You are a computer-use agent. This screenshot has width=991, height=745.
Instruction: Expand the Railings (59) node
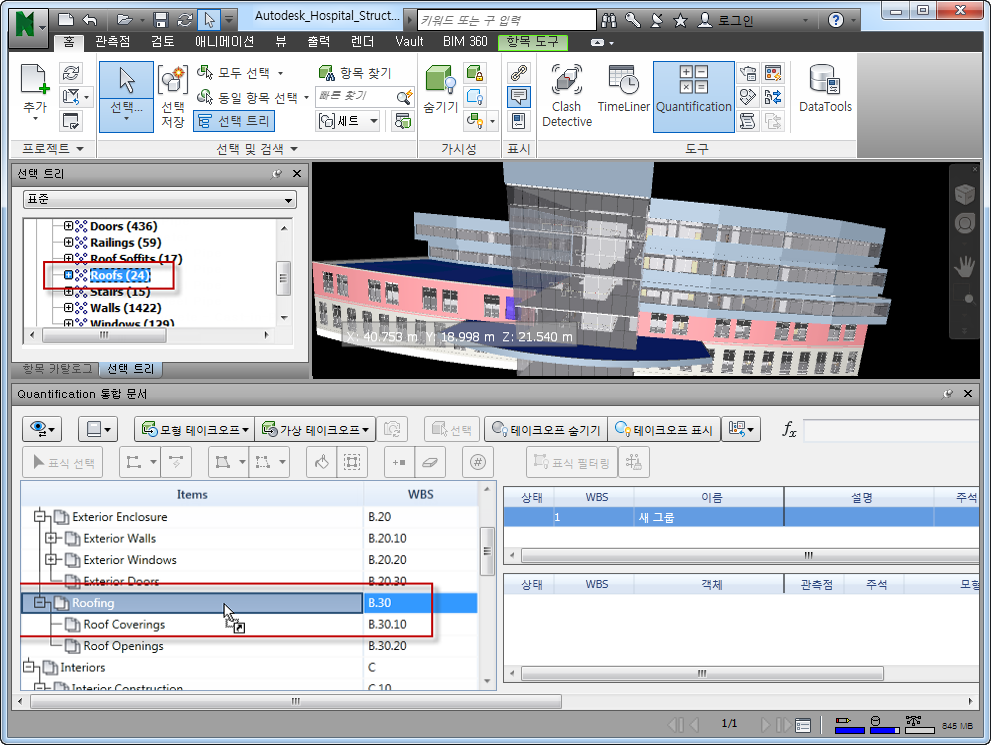click(68, 242)
